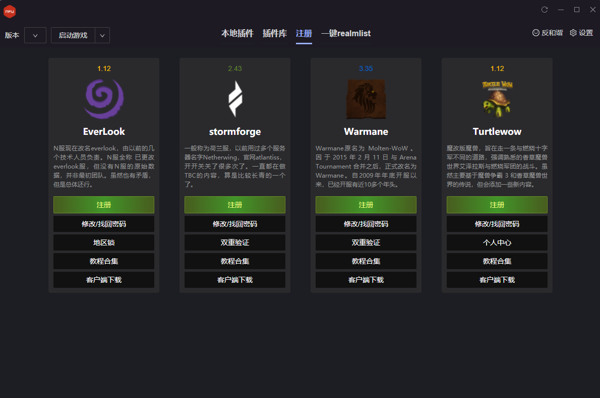
Task: Expand the arrow beside 启动游戏
Action: [102, 35]
